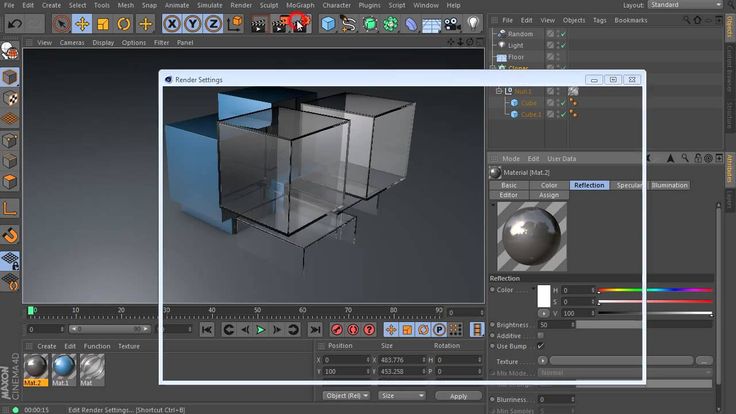Viewport: 736px width, 414px height.
Task: Switch to the Color material tab
Action: (x=549, y=185)
